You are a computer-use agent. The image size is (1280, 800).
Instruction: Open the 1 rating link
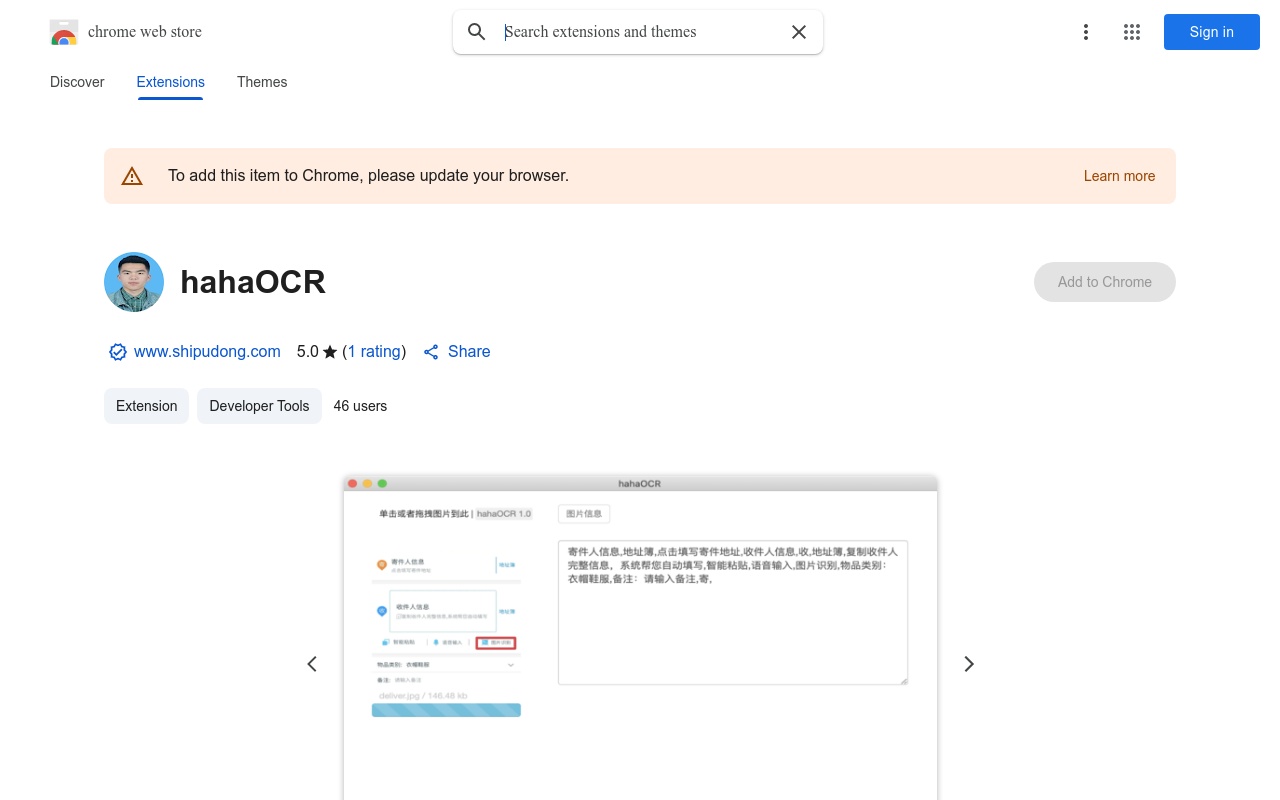pos(374,352)
